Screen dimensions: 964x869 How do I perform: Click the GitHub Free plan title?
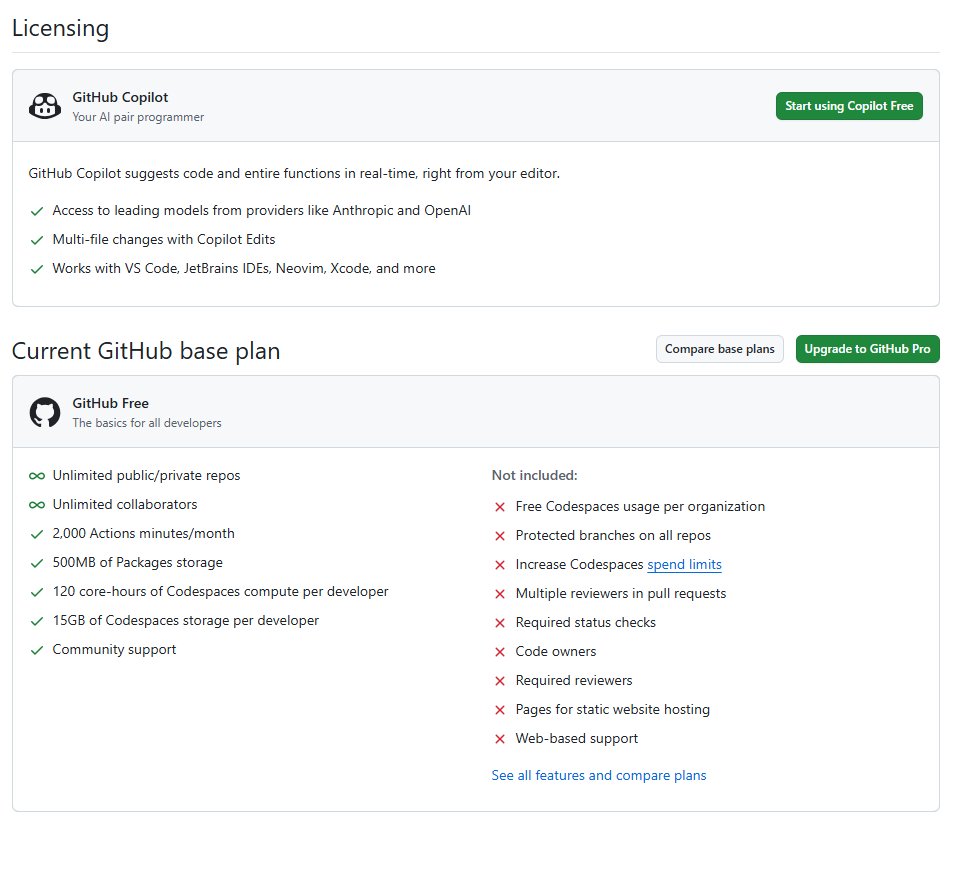pos(111,403)
